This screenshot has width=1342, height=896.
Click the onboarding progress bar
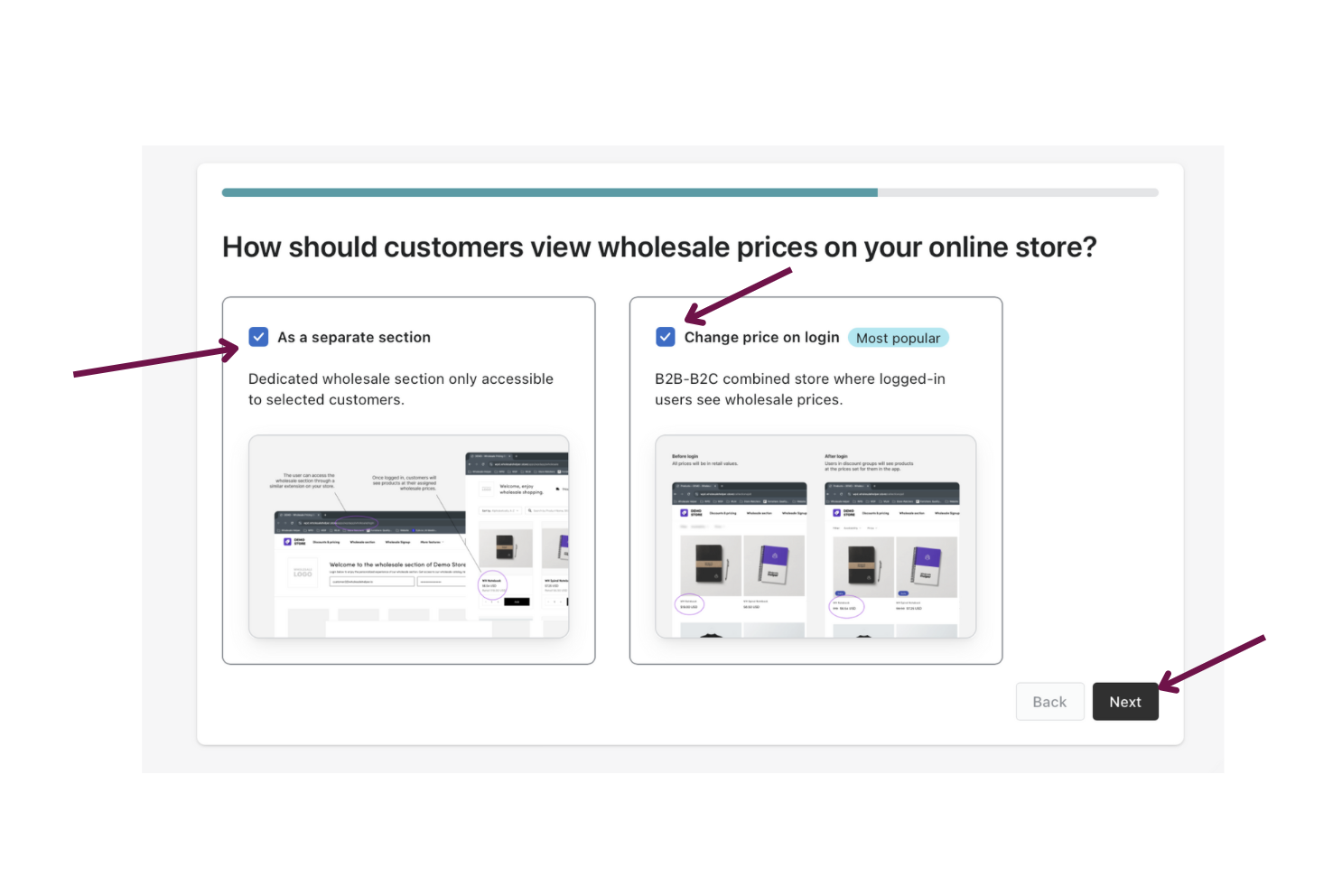[690, 192]
